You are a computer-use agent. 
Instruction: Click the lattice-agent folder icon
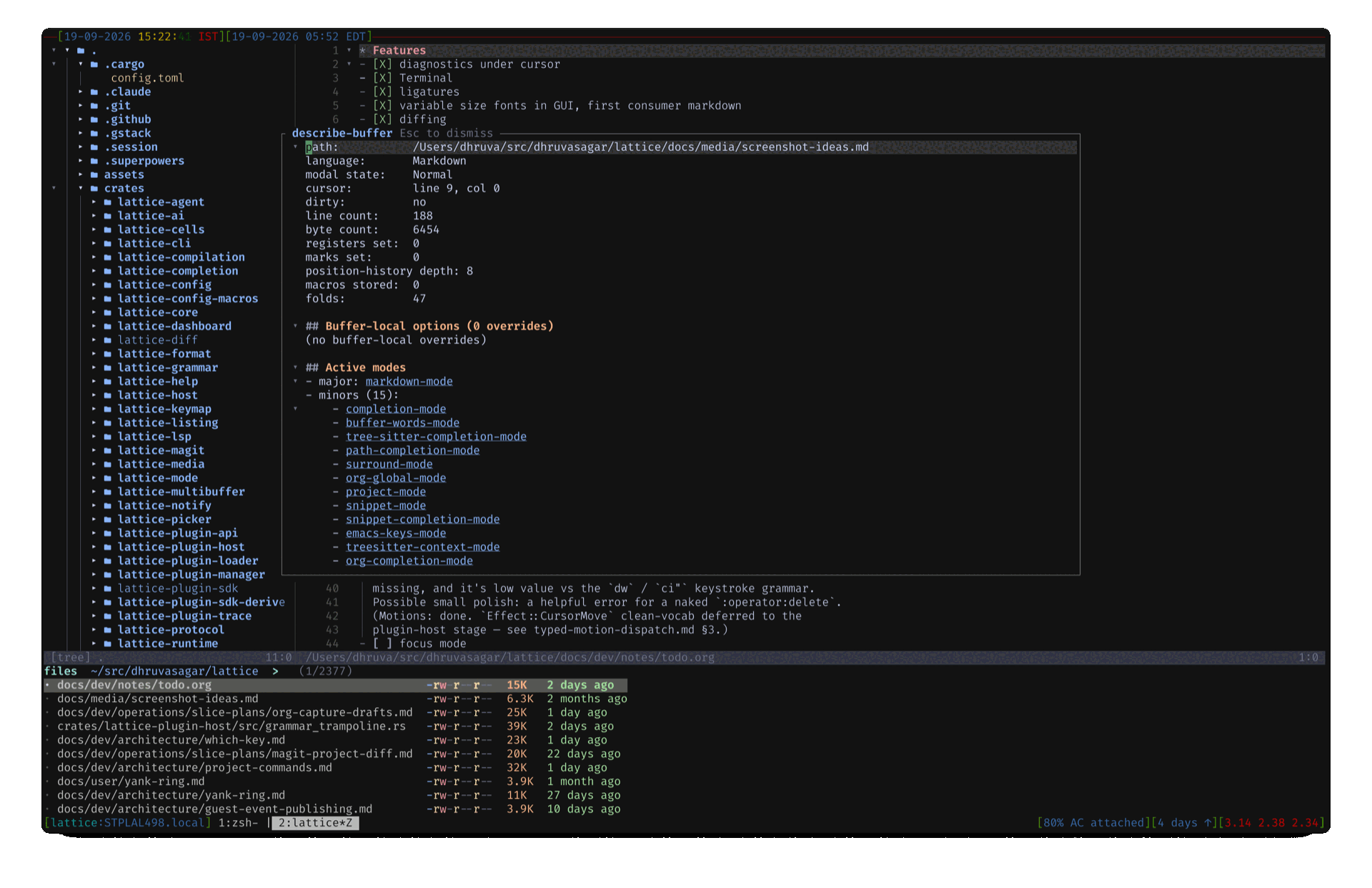(x=108, y=202)
